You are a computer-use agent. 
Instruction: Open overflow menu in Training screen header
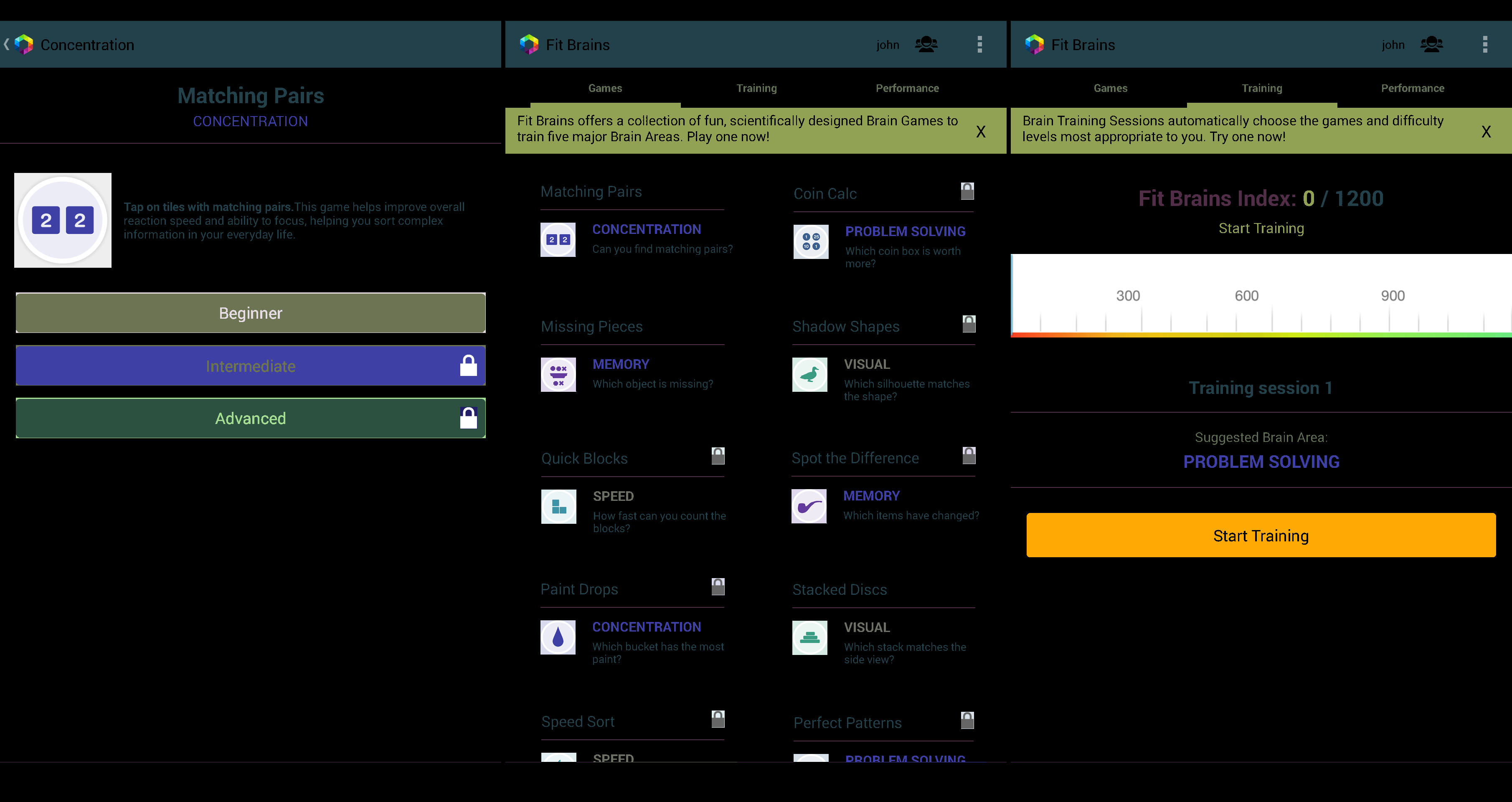coord(1485,45)
